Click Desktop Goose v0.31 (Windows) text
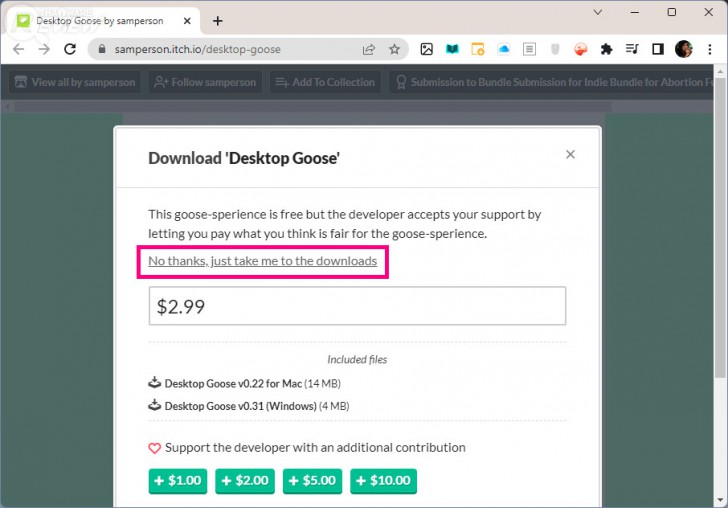Viewport: 728px width, 508px height. [x=240, y=406]
